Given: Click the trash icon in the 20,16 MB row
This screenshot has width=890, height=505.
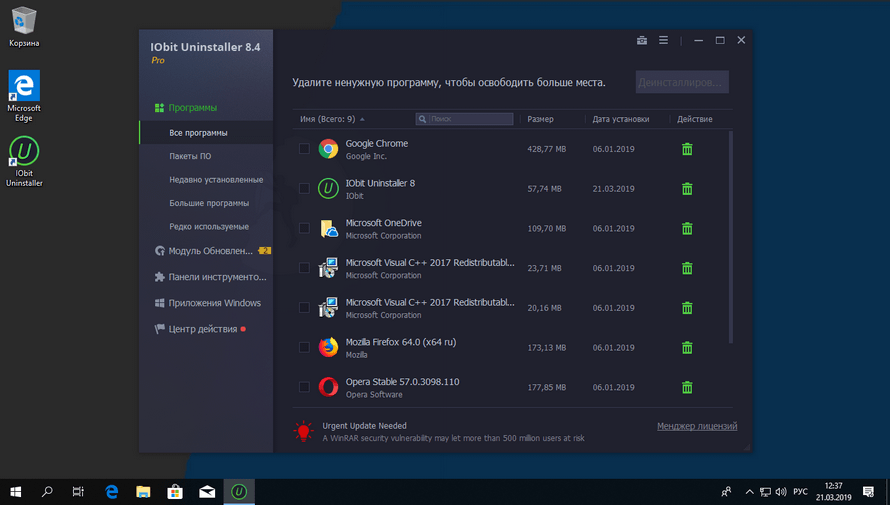Looking at the screenshot, I should tap(687, 308).
